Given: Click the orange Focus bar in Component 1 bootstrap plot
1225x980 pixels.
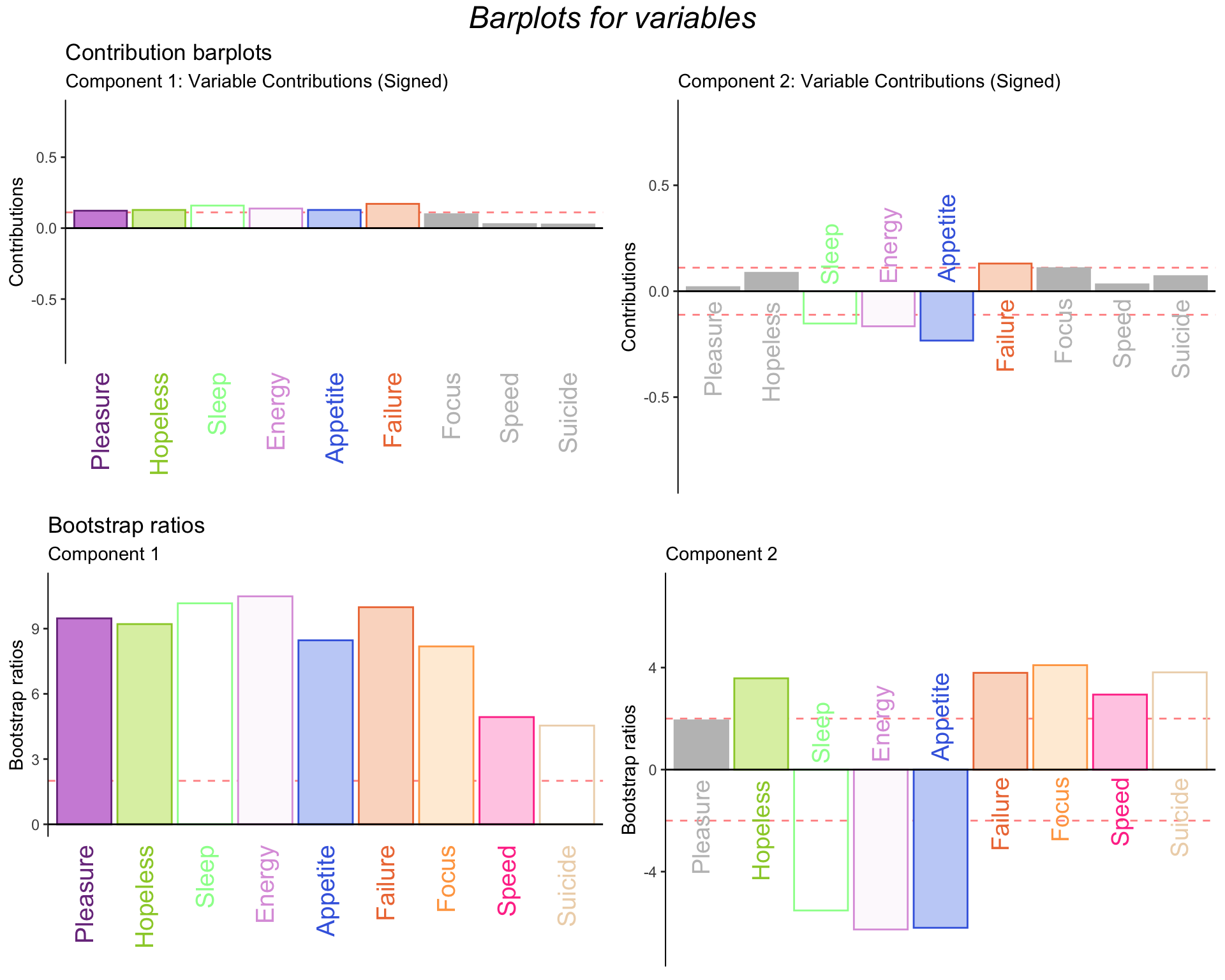Looking at the screenshot, I should (446, 735).
